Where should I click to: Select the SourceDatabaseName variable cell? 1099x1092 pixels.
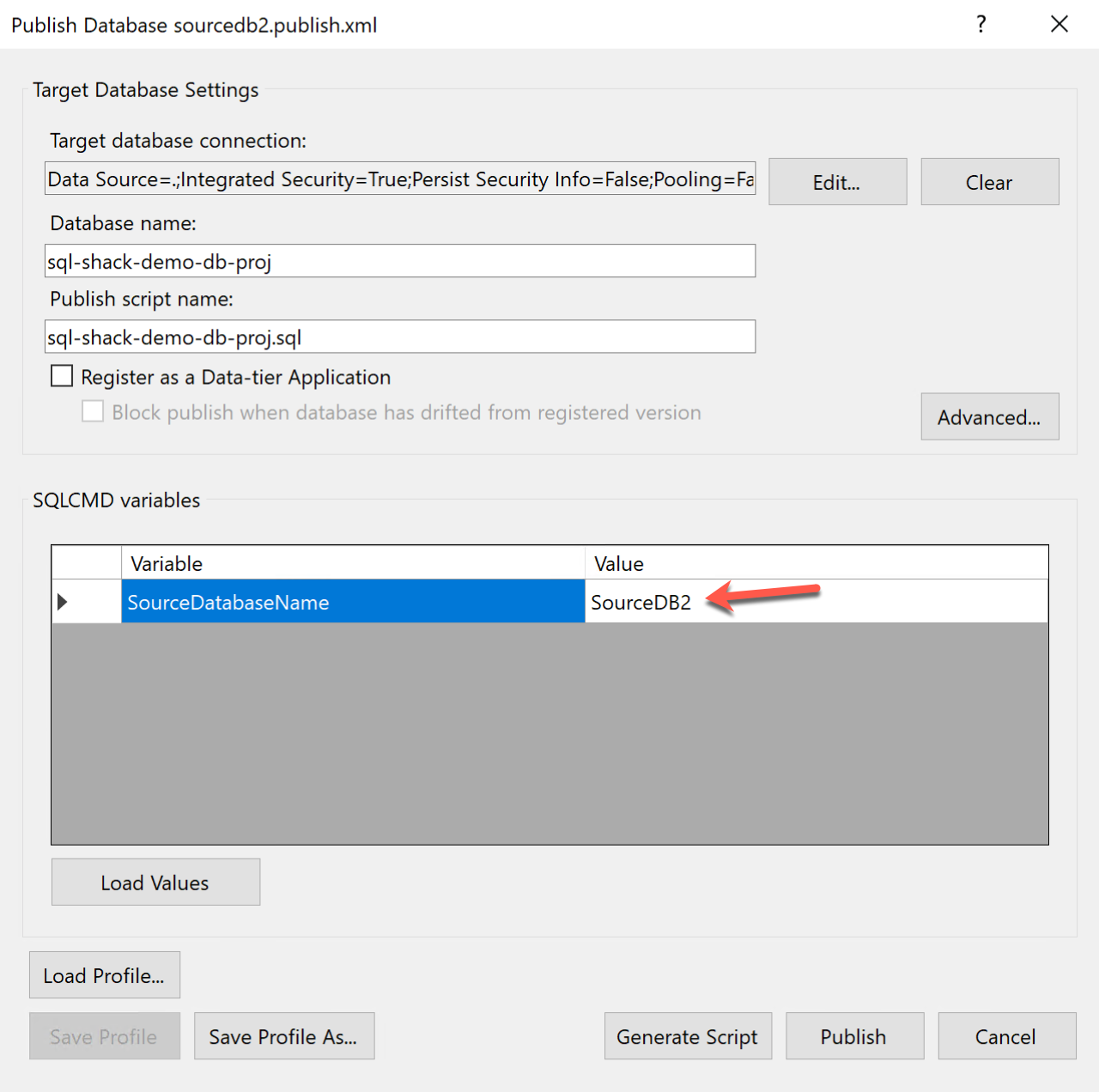(352, 602)
